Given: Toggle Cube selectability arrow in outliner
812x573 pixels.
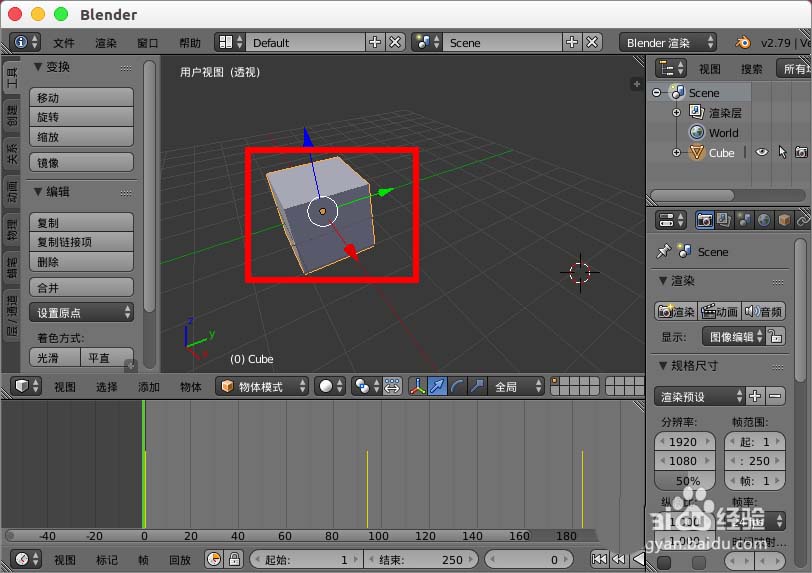Looking at the screenshot, I should point(782,152).
